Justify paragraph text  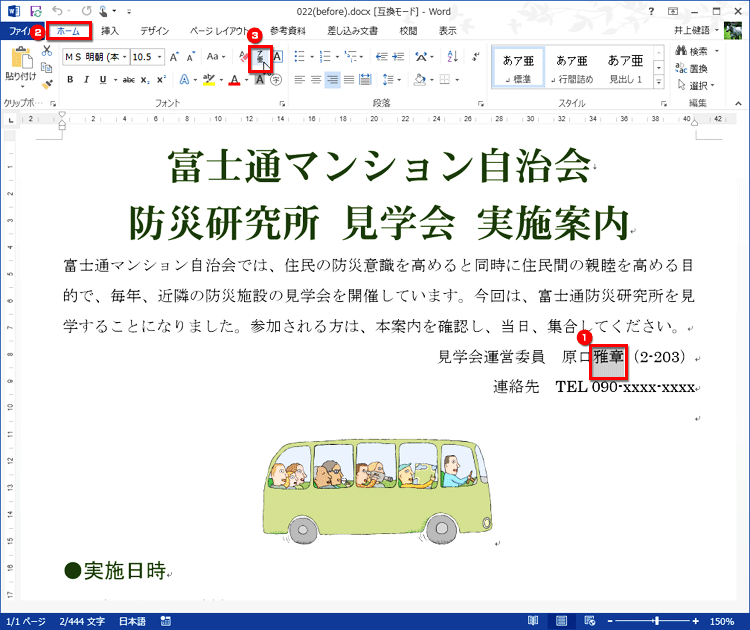tap(349, 80)
